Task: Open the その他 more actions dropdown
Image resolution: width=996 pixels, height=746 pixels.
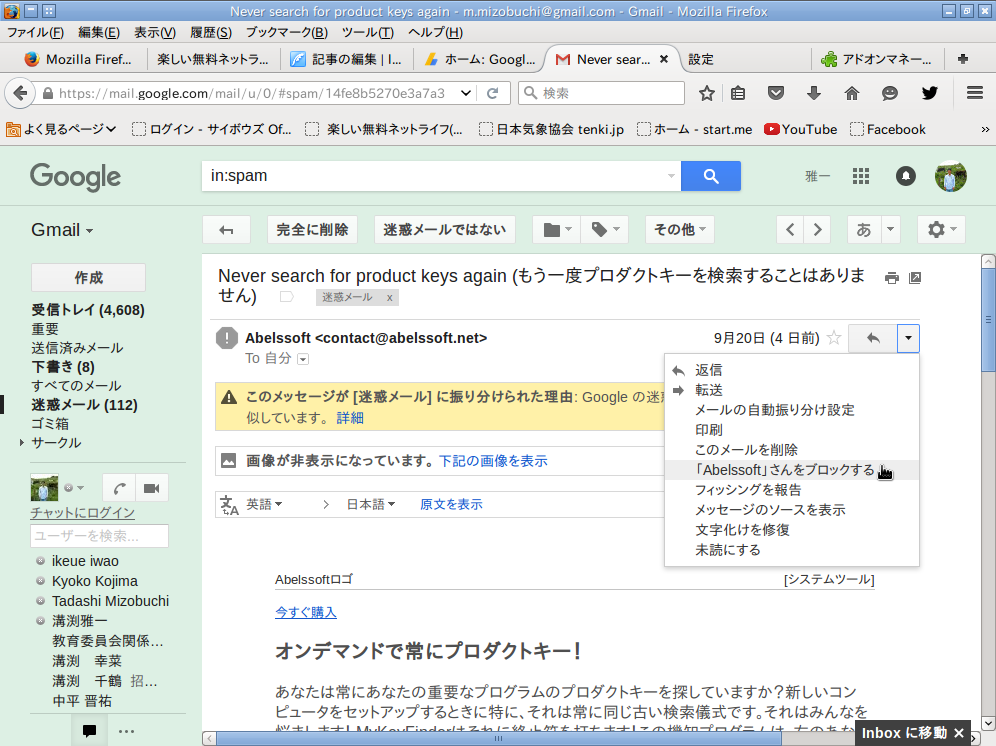Action: pyautogui.click(x=680, y=230)
